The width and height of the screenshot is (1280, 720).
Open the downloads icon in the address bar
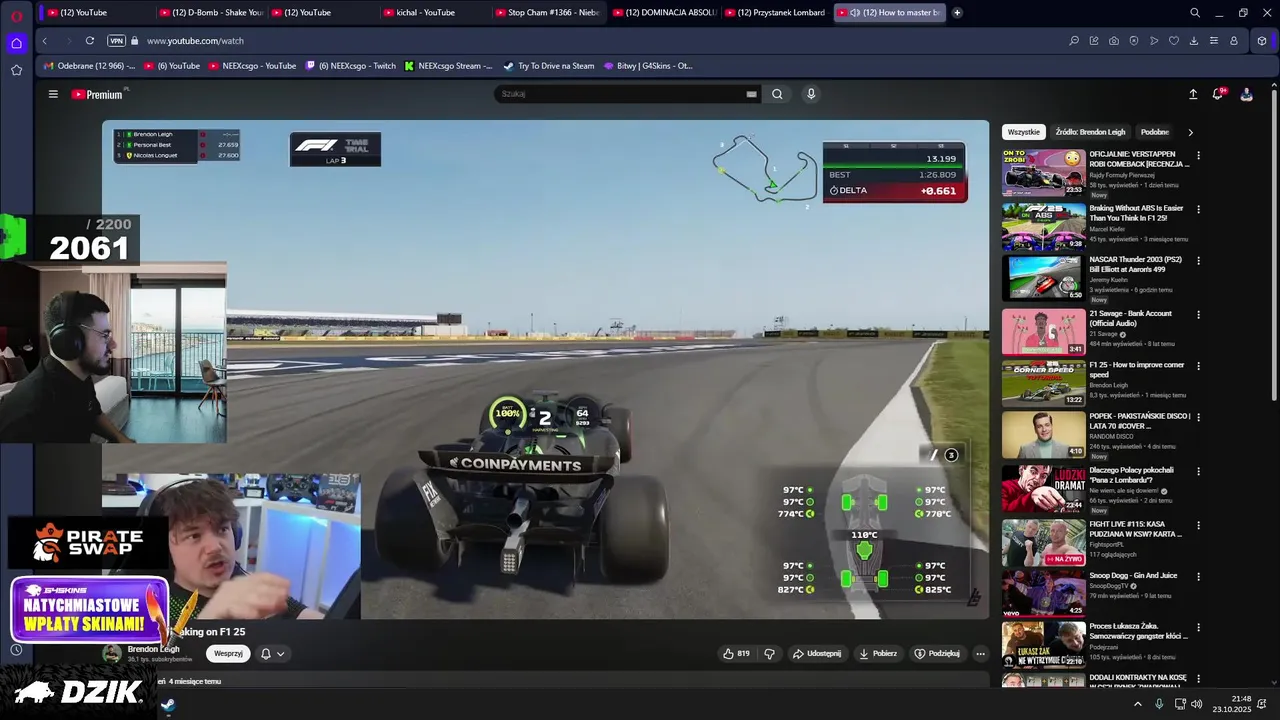click(1194, 41)
